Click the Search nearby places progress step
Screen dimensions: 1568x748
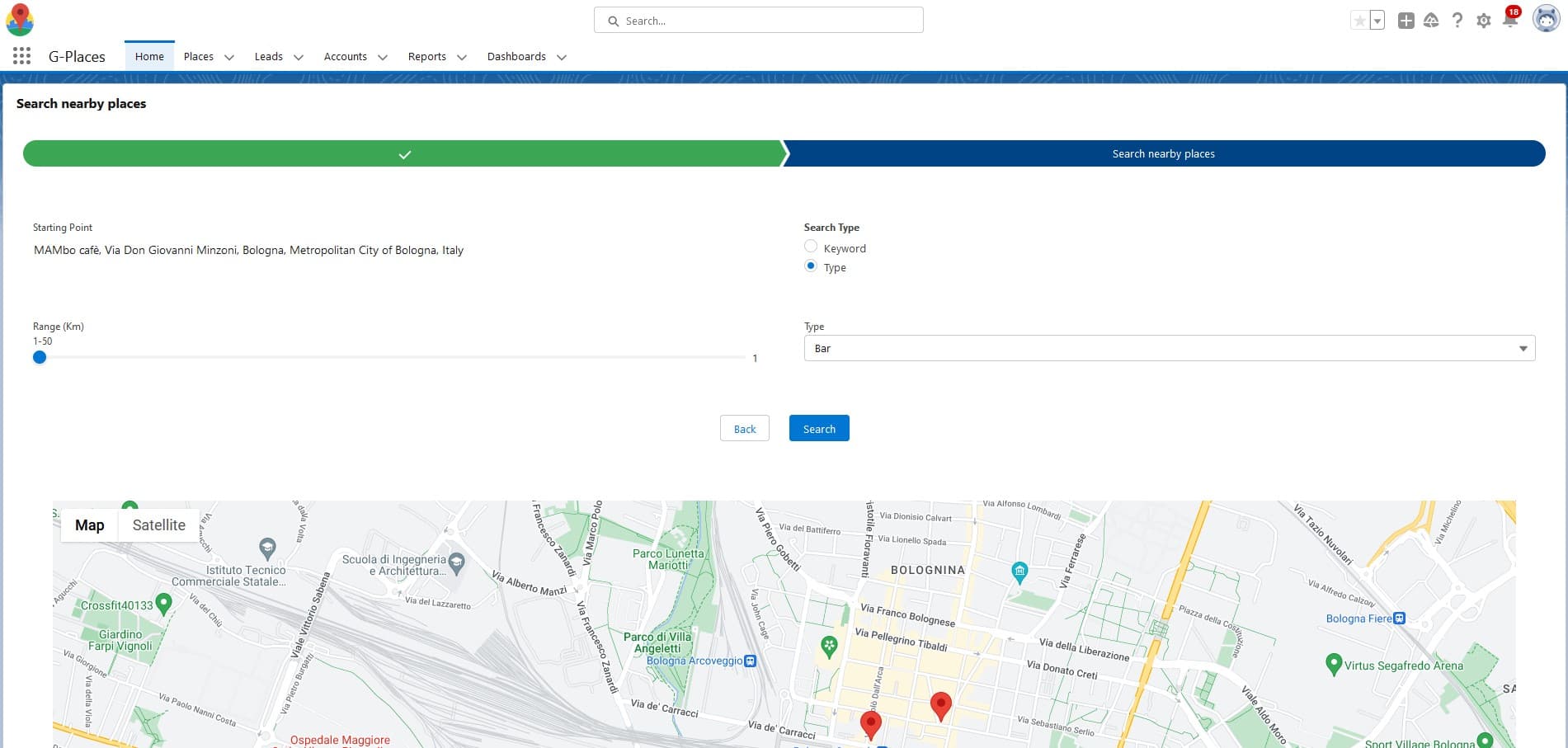[1163, 153]
